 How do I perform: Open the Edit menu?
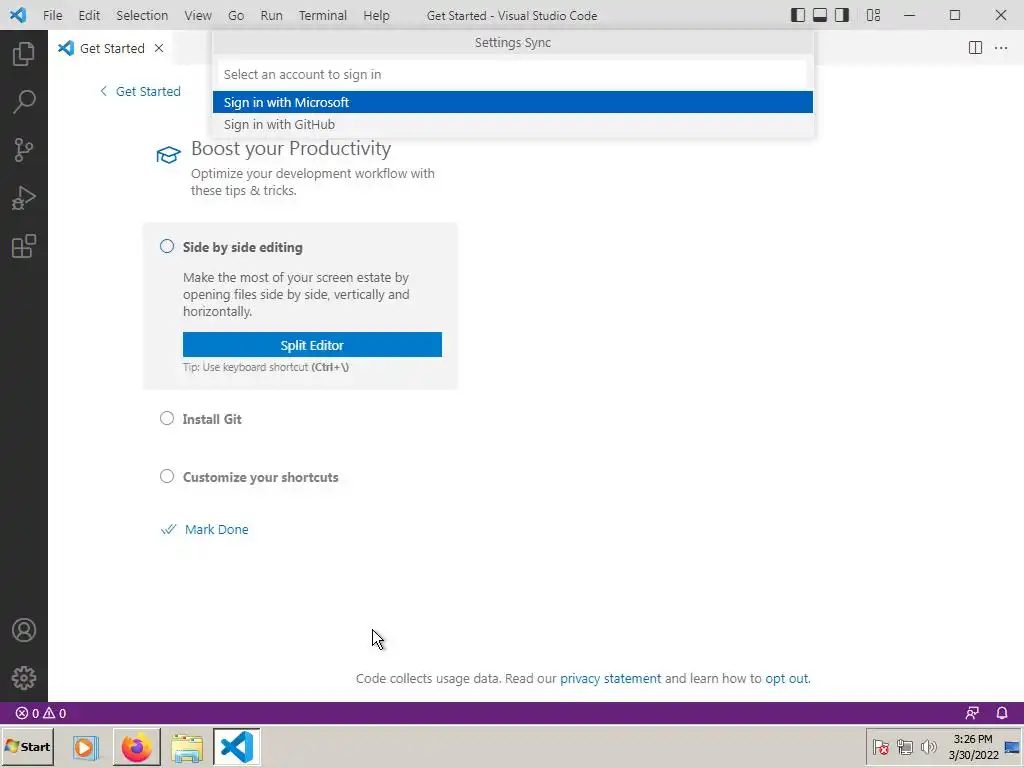click(x=89, y=15)
